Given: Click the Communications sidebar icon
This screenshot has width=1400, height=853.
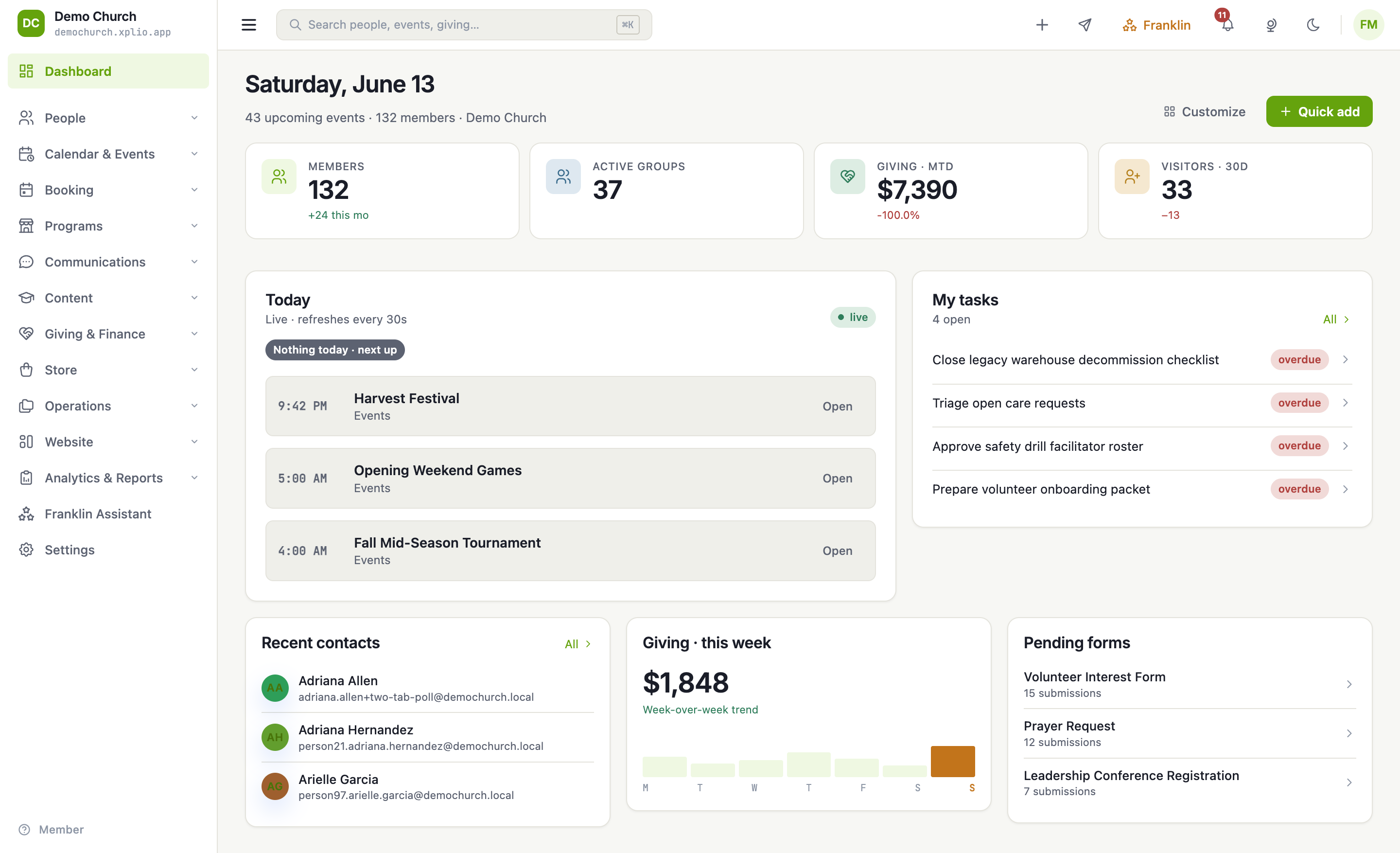Looking at the screenshot, I should click(26, 262).
